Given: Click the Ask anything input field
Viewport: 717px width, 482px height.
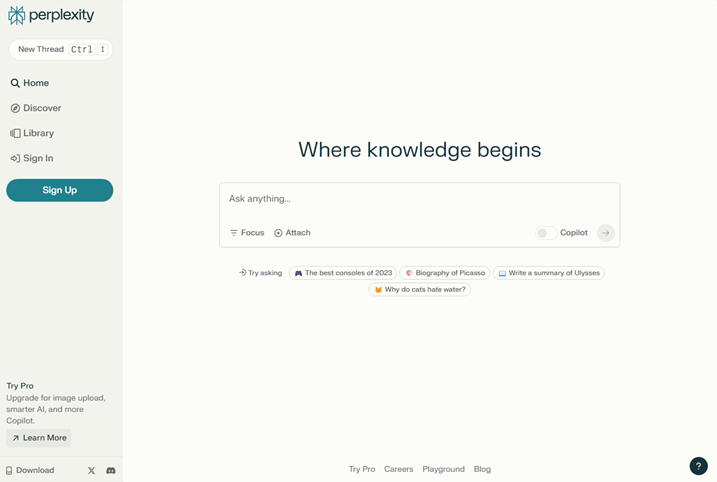Looking at the screenshot, I should coord(419,199).
